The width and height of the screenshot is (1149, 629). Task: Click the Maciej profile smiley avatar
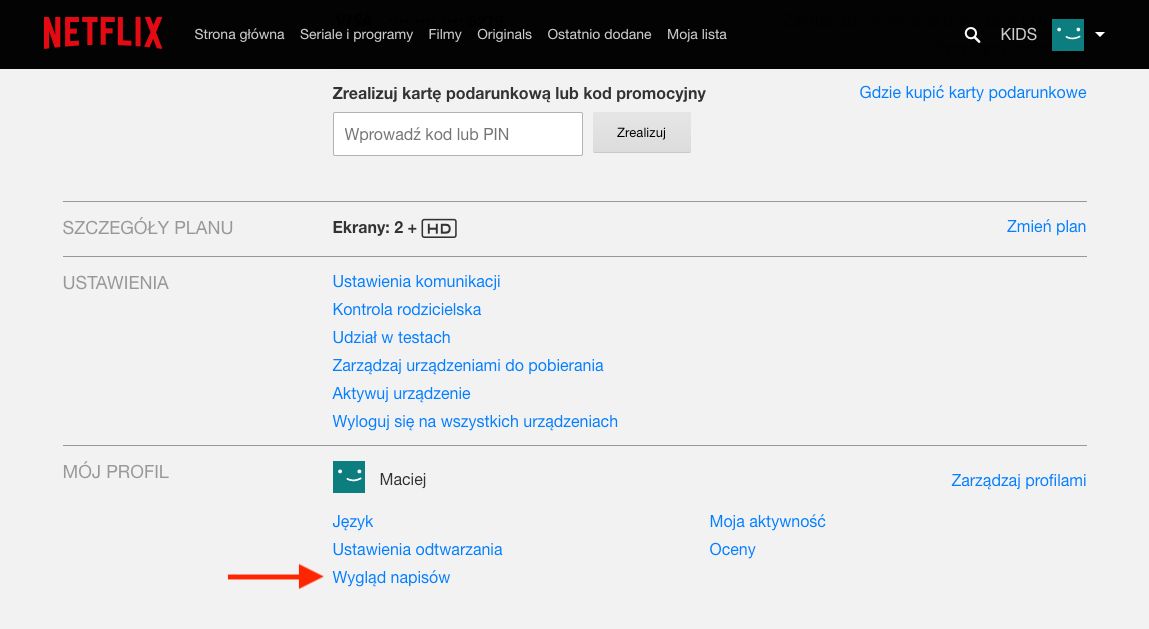(349, 477)
